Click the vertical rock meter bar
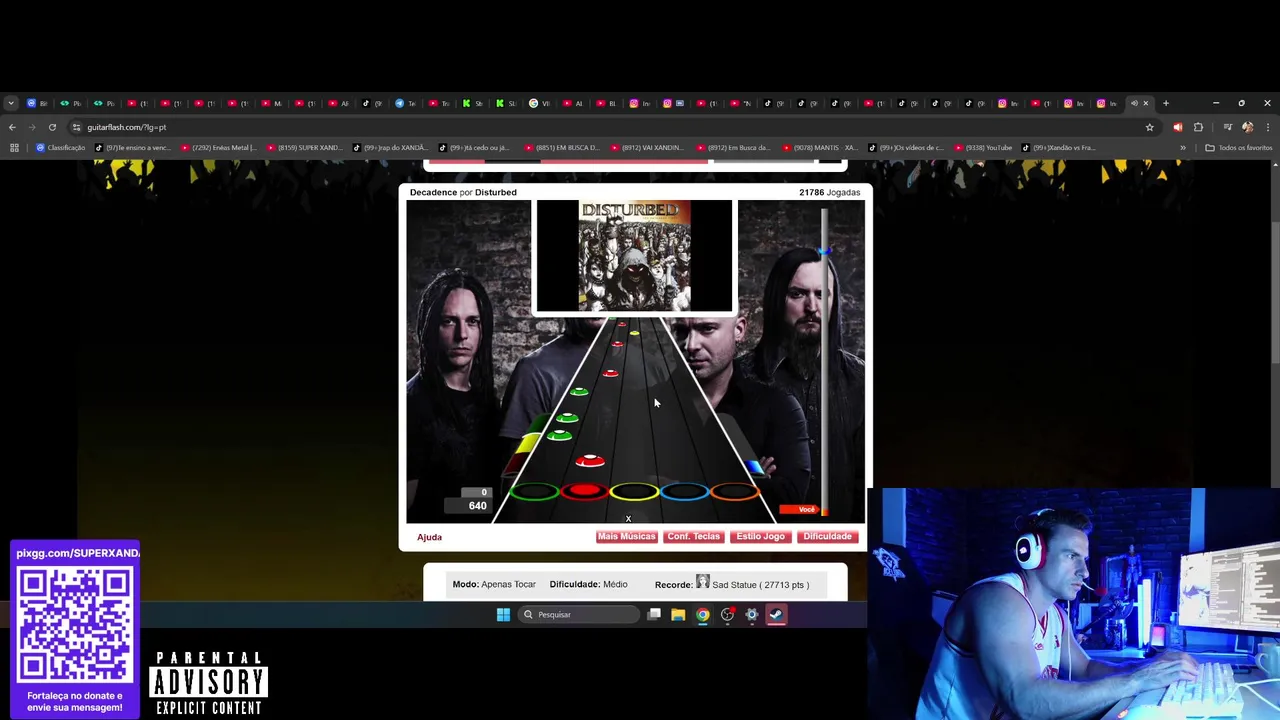This screenshot has height=720, width=1280. point(825,360)
